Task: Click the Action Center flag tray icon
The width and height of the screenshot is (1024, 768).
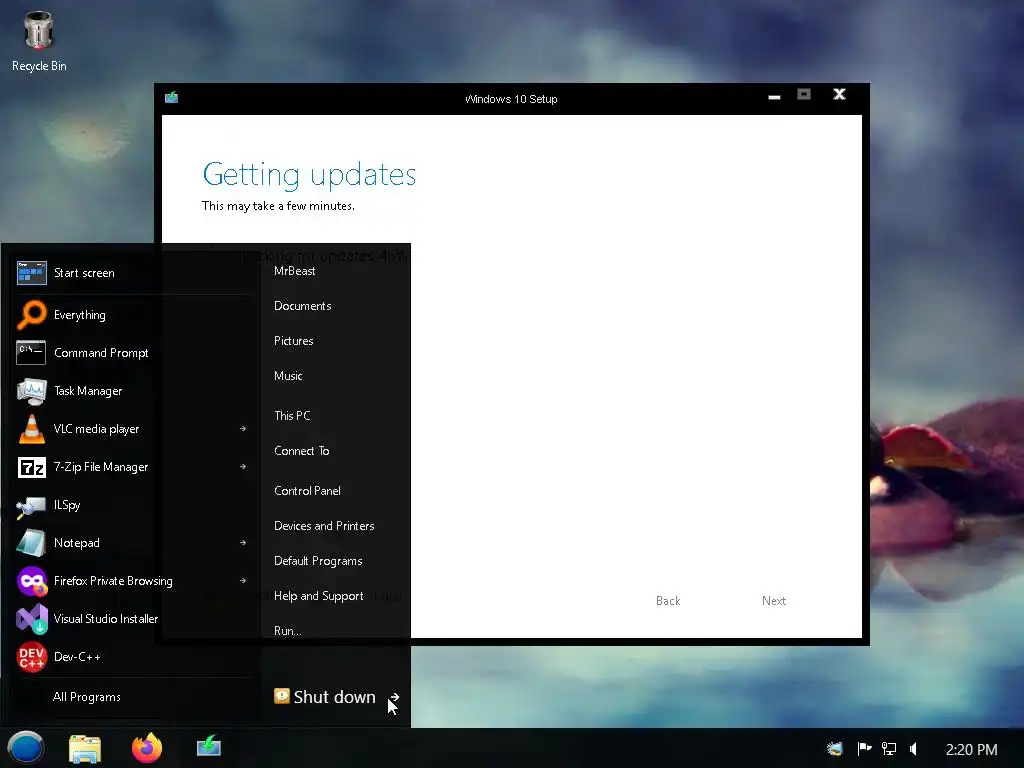Action: [864, 748]
